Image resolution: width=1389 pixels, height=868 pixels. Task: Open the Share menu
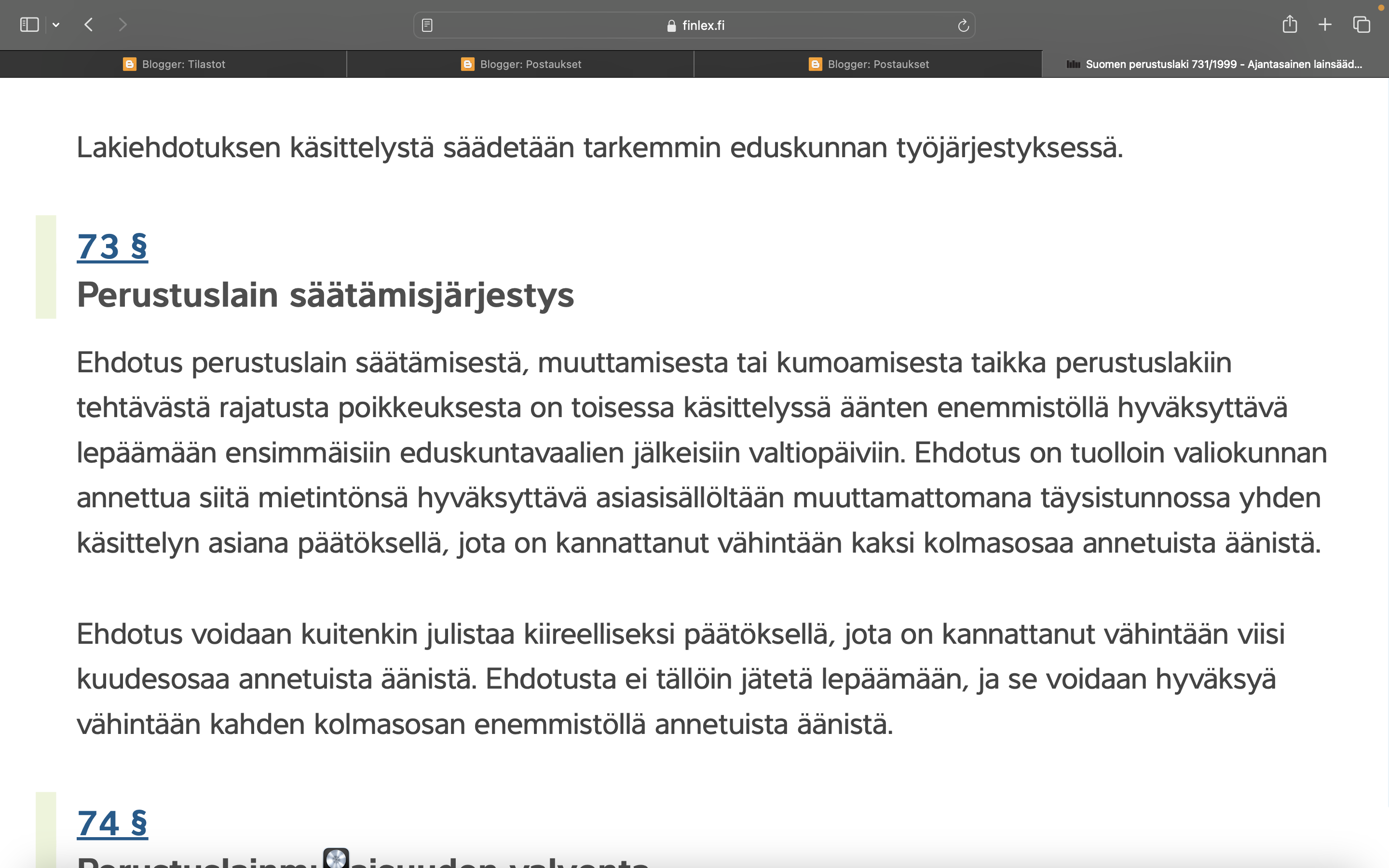tap(1290, 24)
